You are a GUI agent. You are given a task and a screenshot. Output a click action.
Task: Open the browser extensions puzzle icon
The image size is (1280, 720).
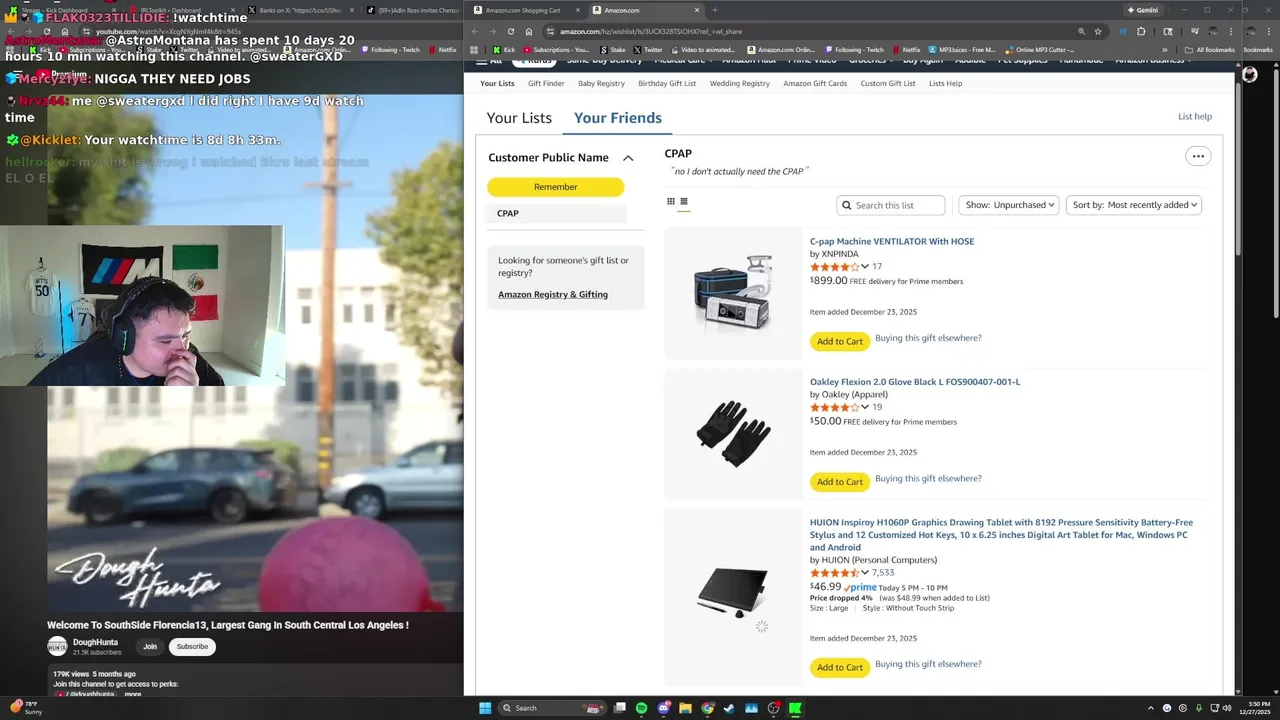tap(1141, 31)
